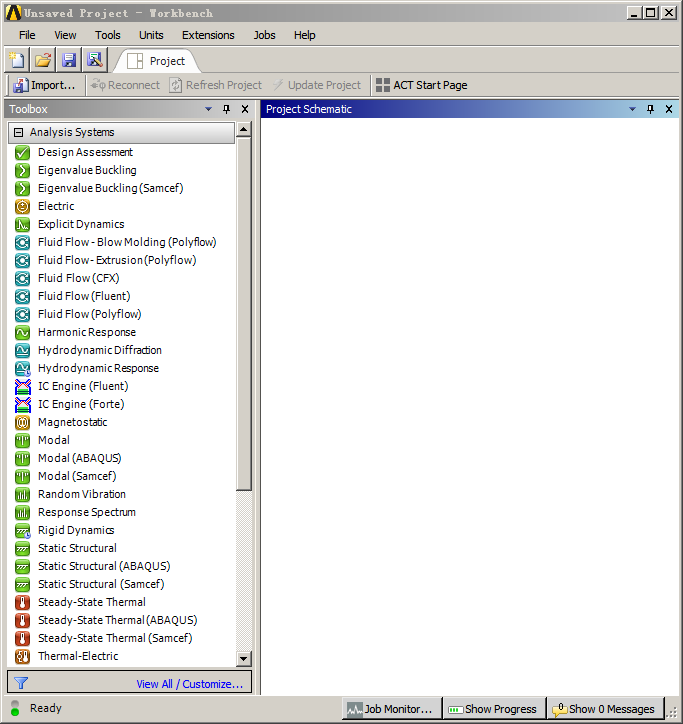Image resolution: width=683 pixels, height=724 pixels.
Task: Click the Modal system icon
Action: click(22, 440)
